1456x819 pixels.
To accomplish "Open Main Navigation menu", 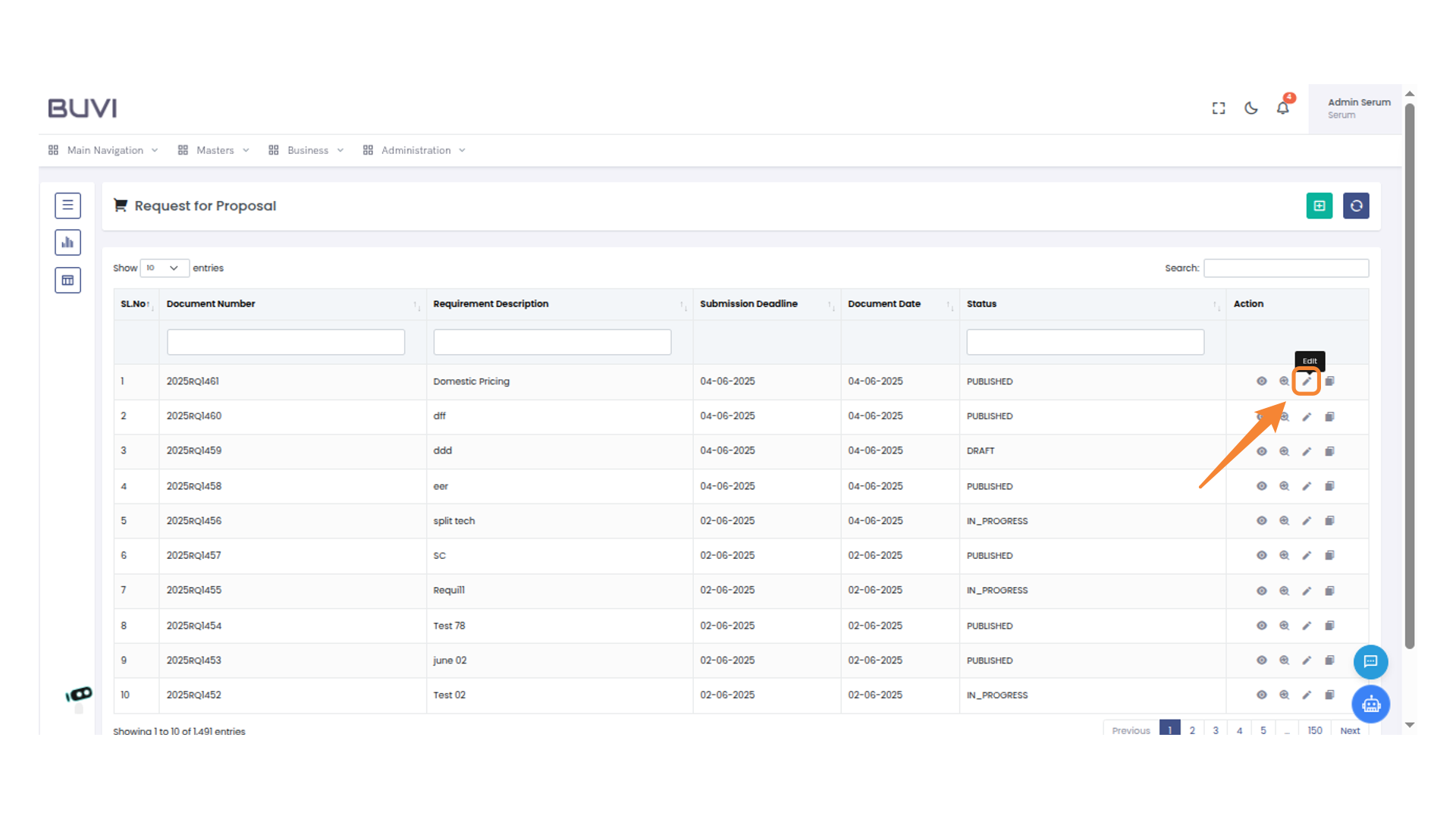I will (x=105, y=150).
